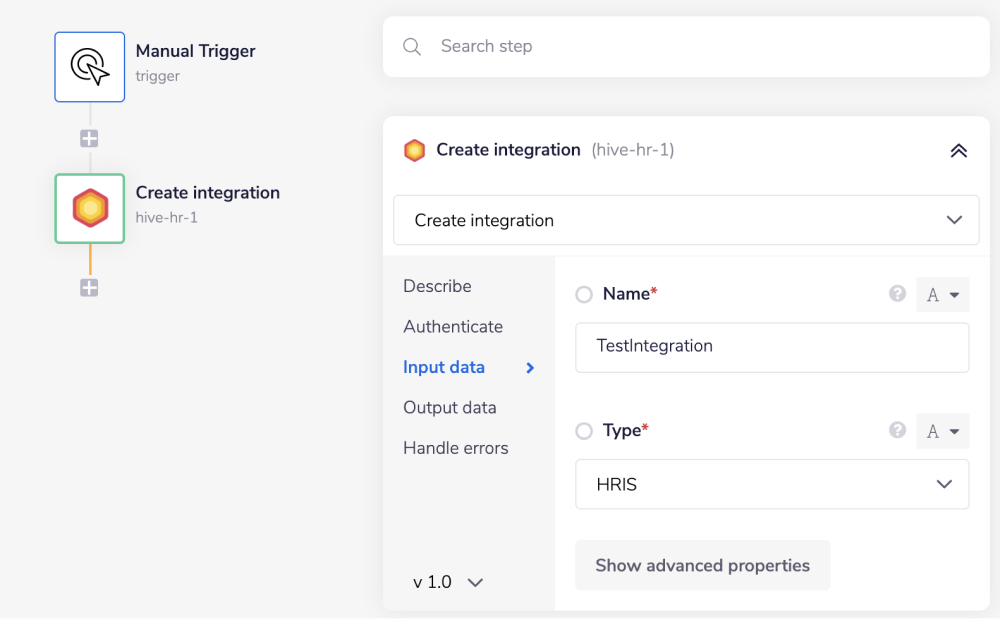
Task: Add step between trigger and integration
Action: (x=89, y=139)
